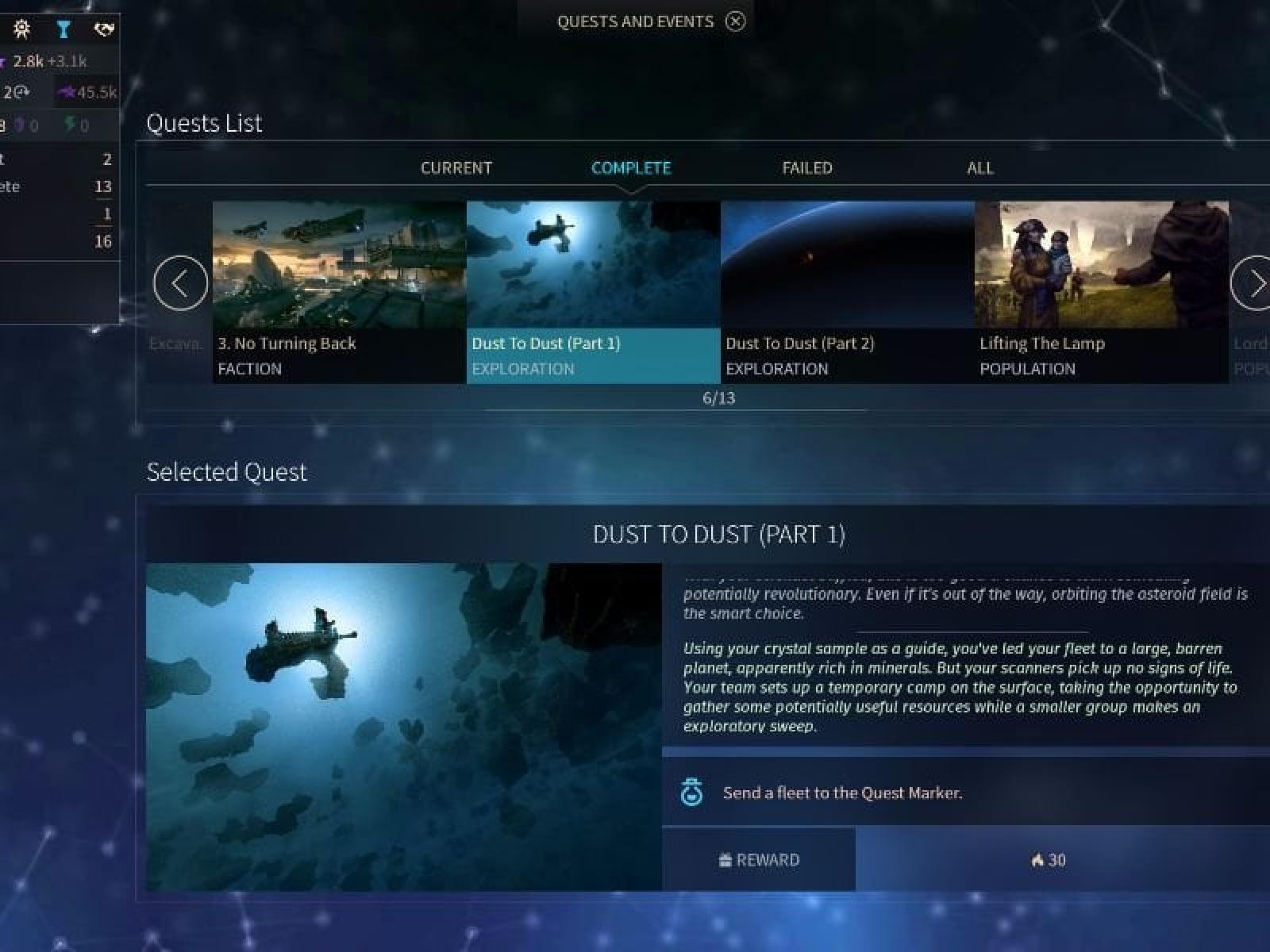Select the Dust To Dust Part 2 quest
This screenshot has width=1270, height=952.
847,292
